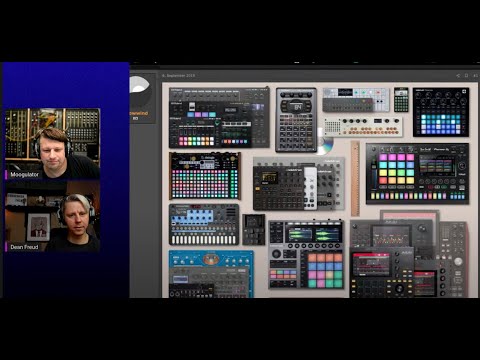Select the Moogulator webcam feed
The height and width of the screenshot is (360, 480).
click(x=53, y=144)
